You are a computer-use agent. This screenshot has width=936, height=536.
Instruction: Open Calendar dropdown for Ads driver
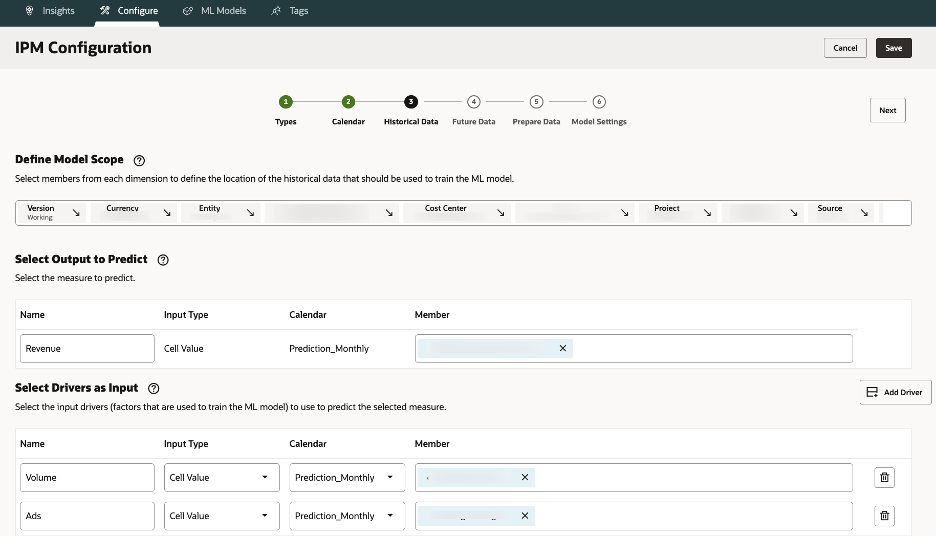click(x=348, y=516)
